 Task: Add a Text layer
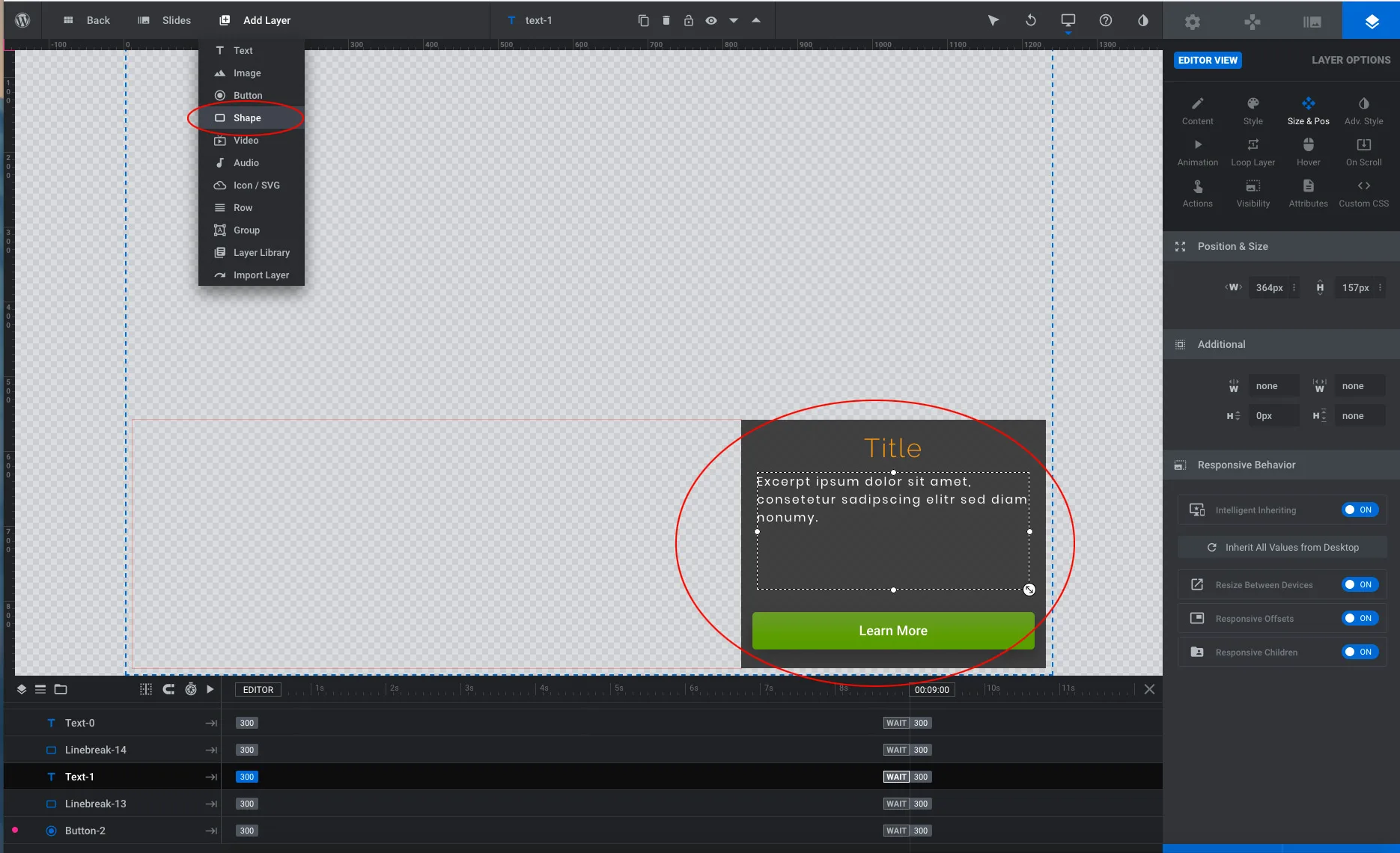(x=252, y=50)
